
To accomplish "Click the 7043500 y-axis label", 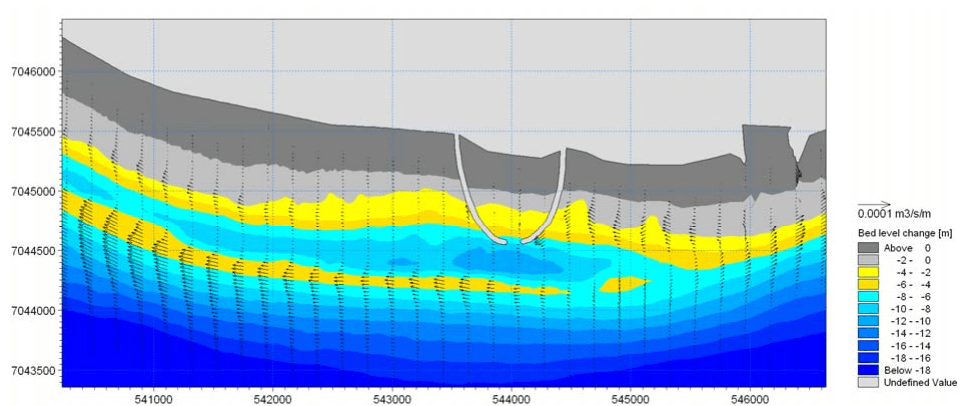I will [x=33, y=370].
